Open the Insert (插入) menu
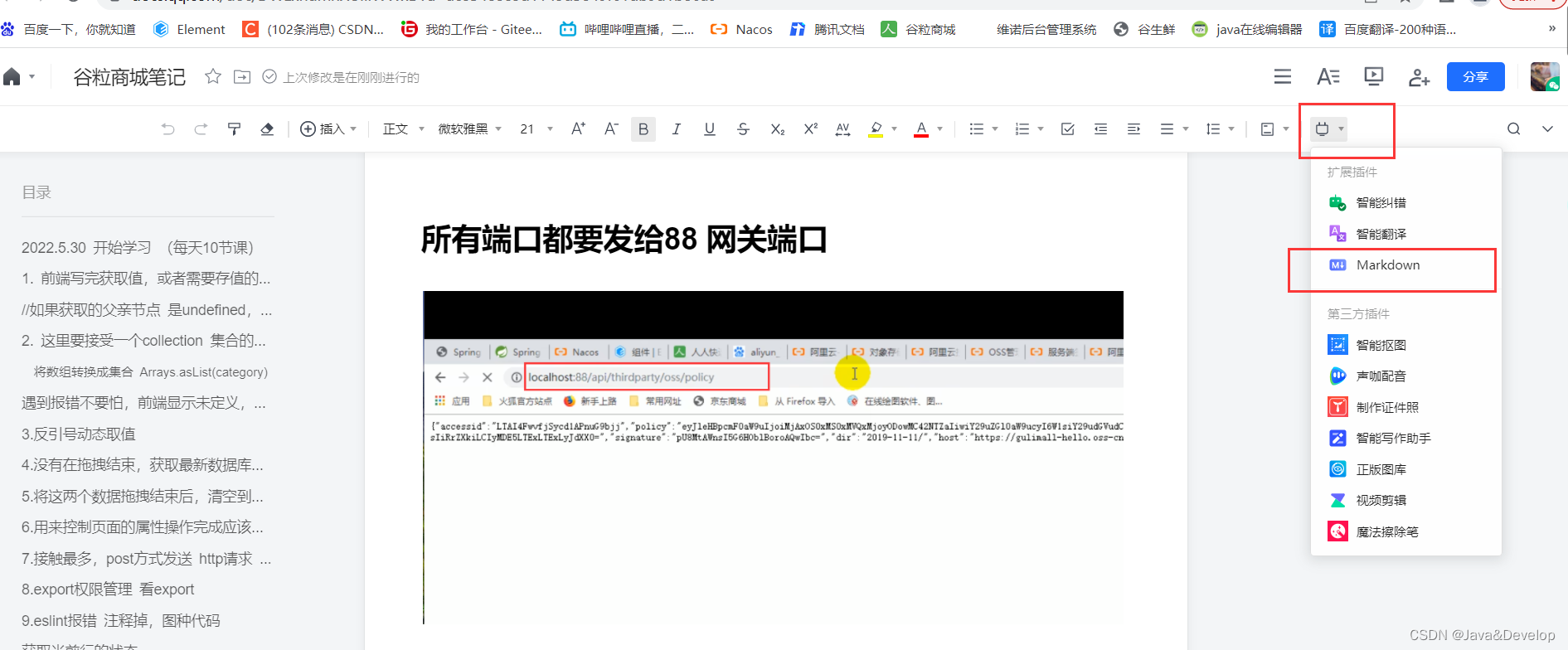The width and height of the screenshot is (1568, 650). tap(328, 129)
